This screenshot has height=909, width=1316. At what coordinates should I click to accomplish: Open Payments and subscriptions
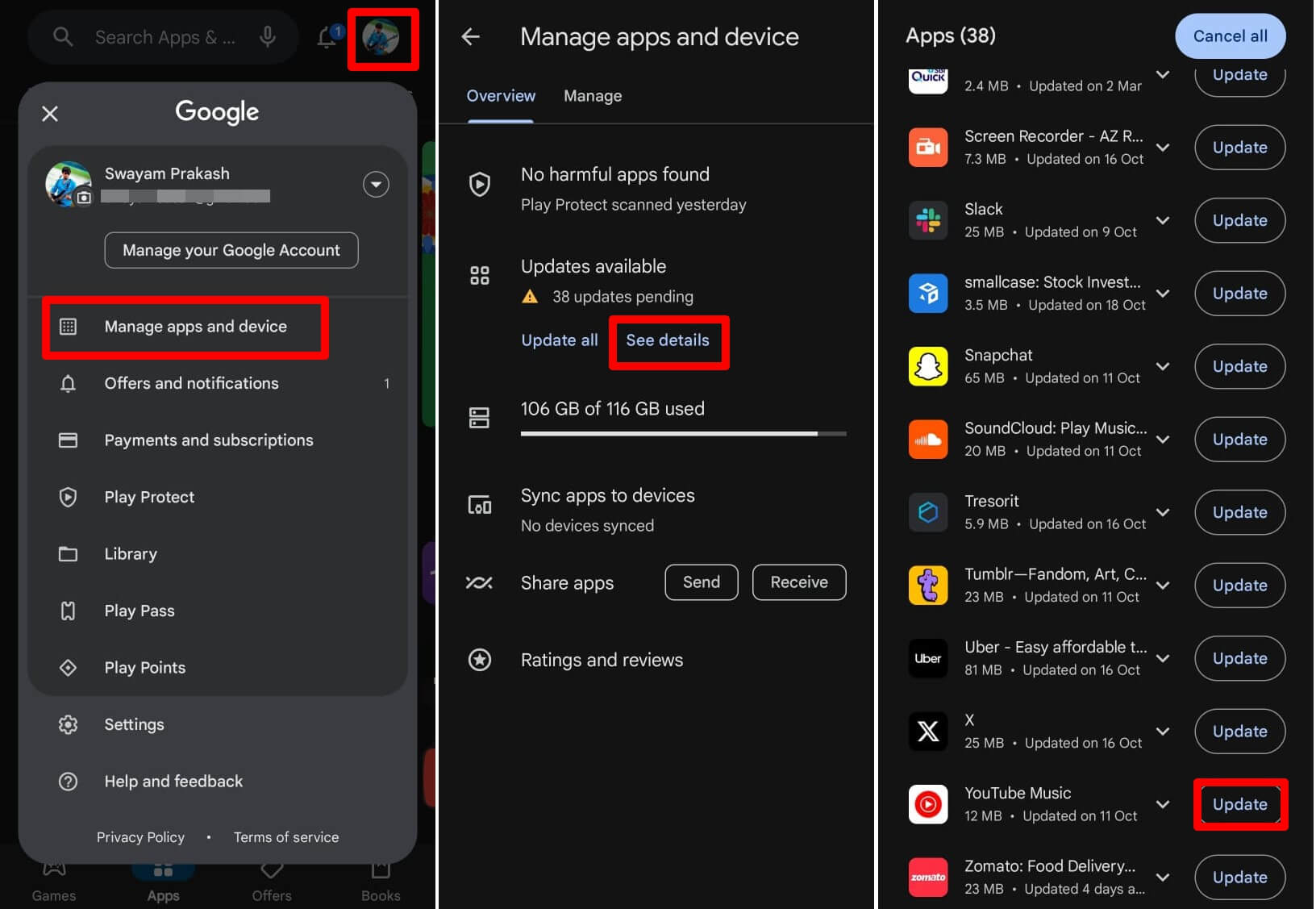pyautogui.click(x=218, y=440)
